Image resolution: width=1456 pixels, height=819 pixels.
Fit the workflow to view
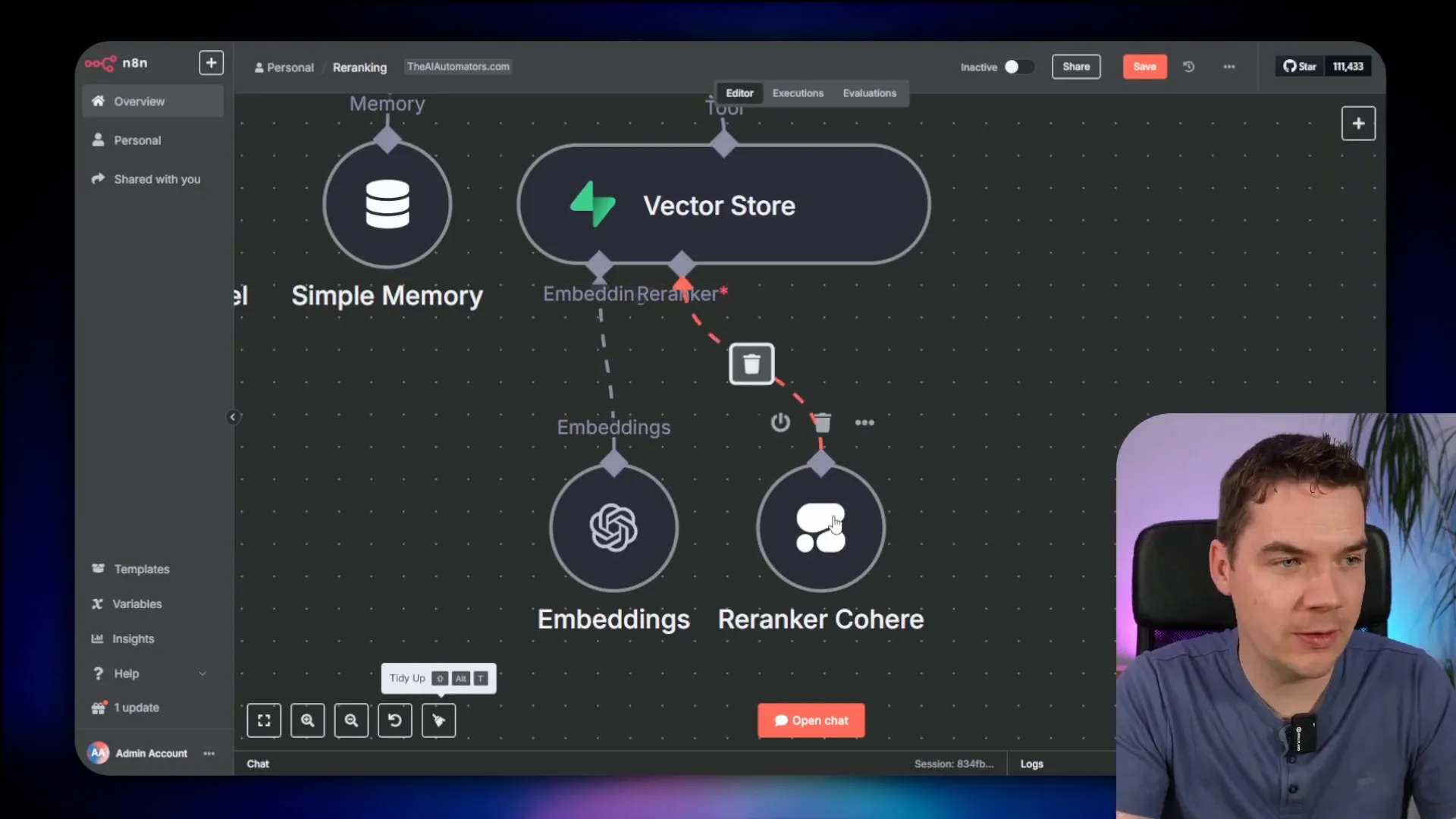264,720
